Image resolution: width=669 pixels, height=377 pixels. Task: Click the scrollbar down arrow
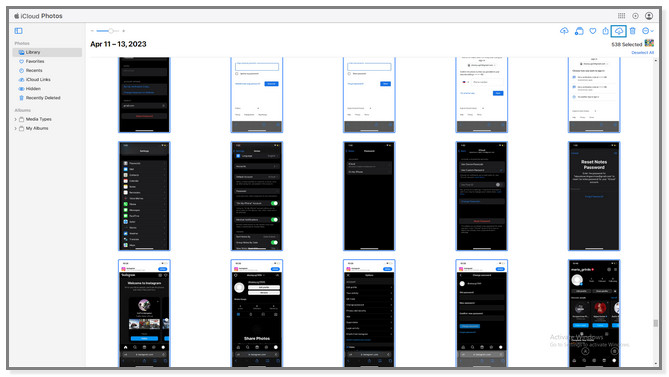(656, 364)
